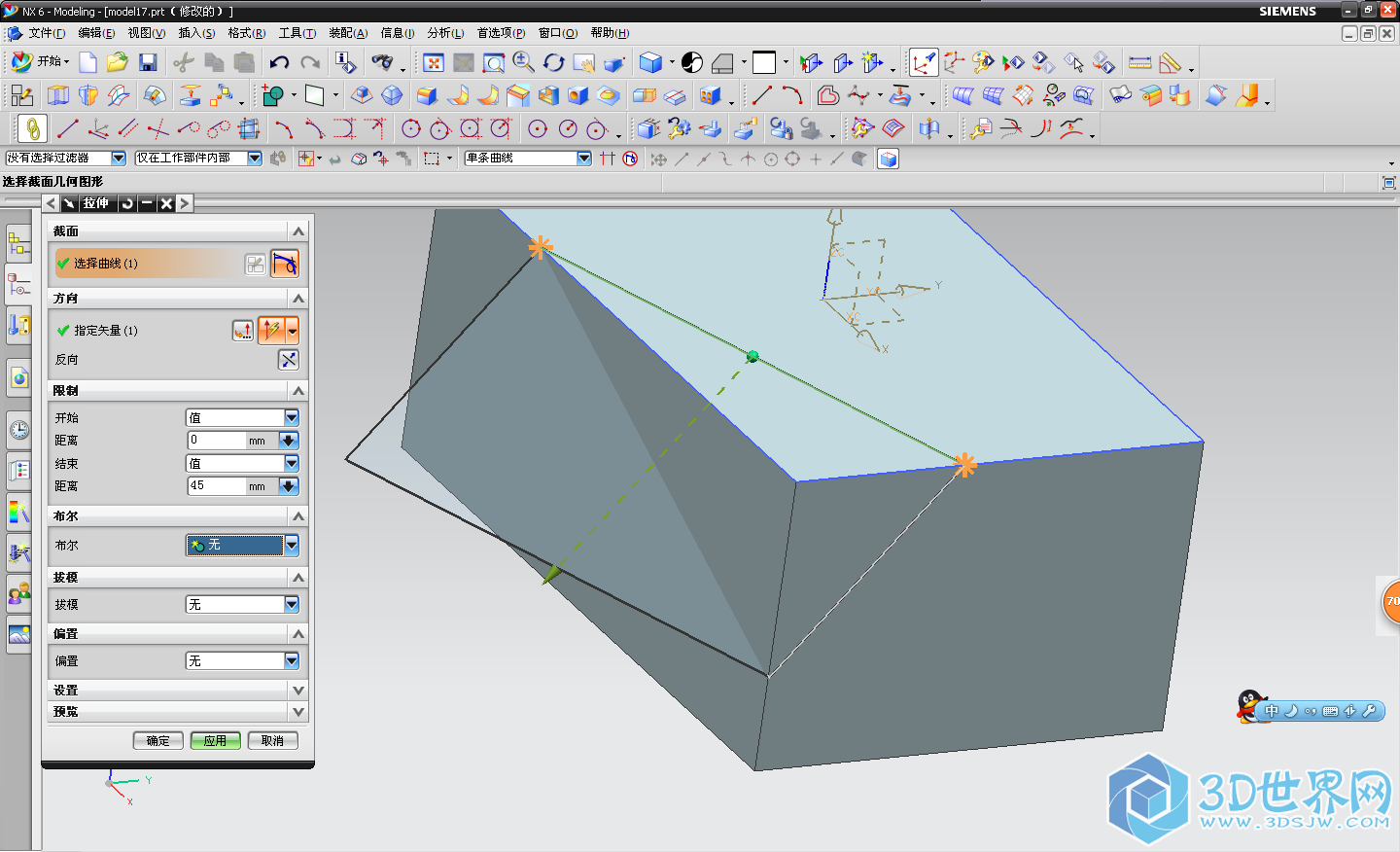This screenshot has width=1400, height=852.
Task: Toggle the follow fillet curve rule icon
Action: (x=630, y=159)
